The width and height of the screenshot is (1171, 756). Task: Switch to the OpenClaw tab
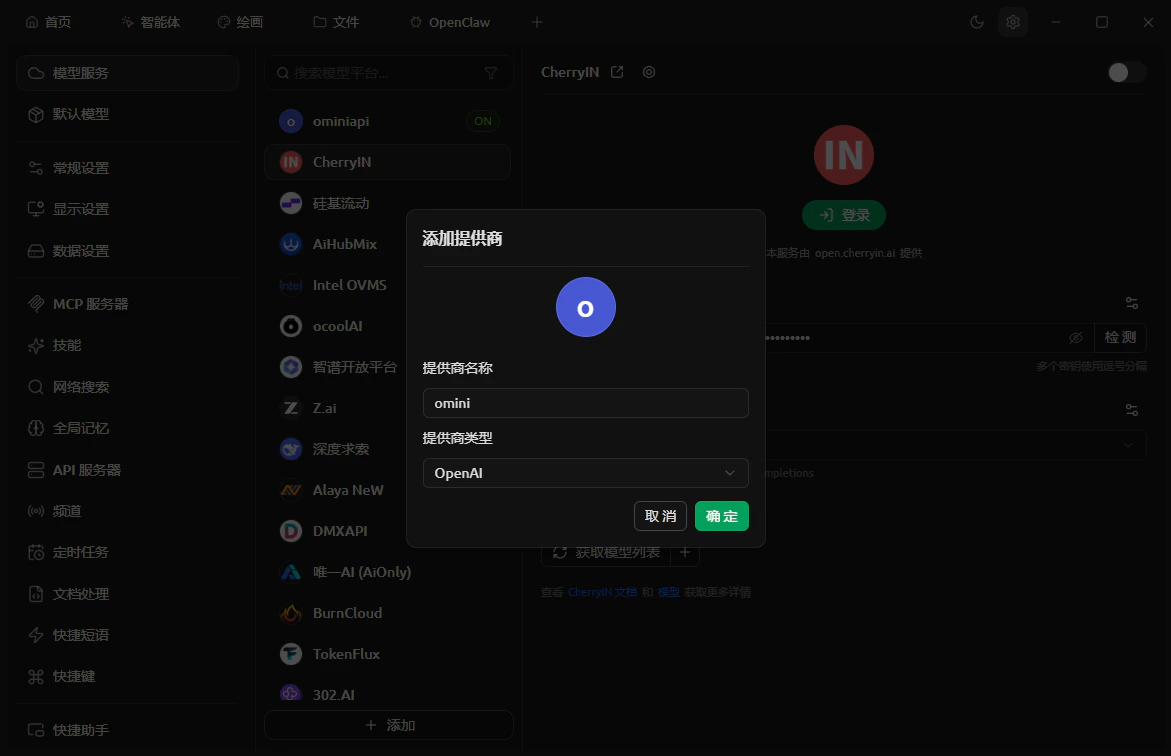point(450,22)
